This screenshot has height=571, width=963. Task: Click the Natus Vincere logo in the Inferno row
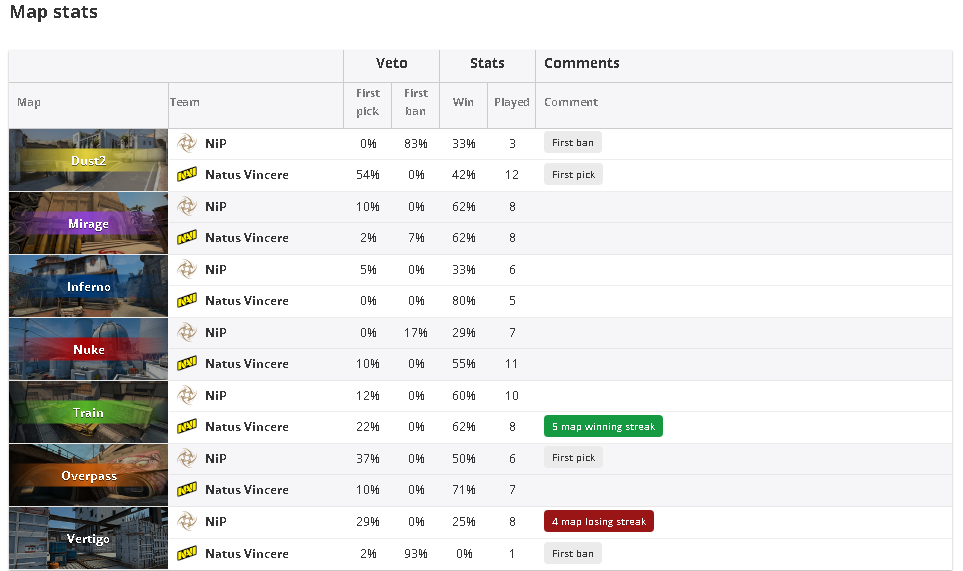tap(187, 301)
